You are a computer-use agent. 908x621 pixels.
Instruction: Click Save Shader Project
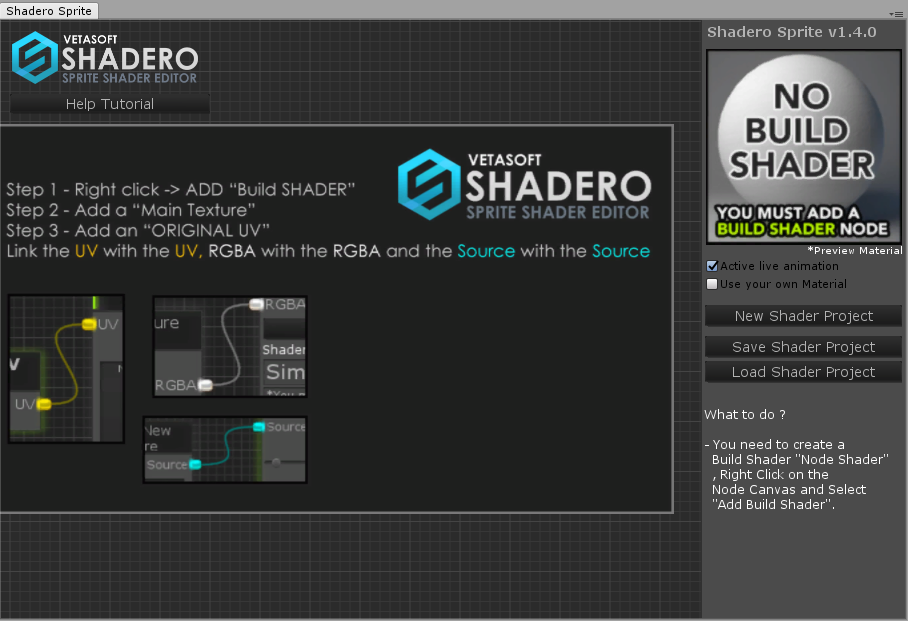pos(803,346)
